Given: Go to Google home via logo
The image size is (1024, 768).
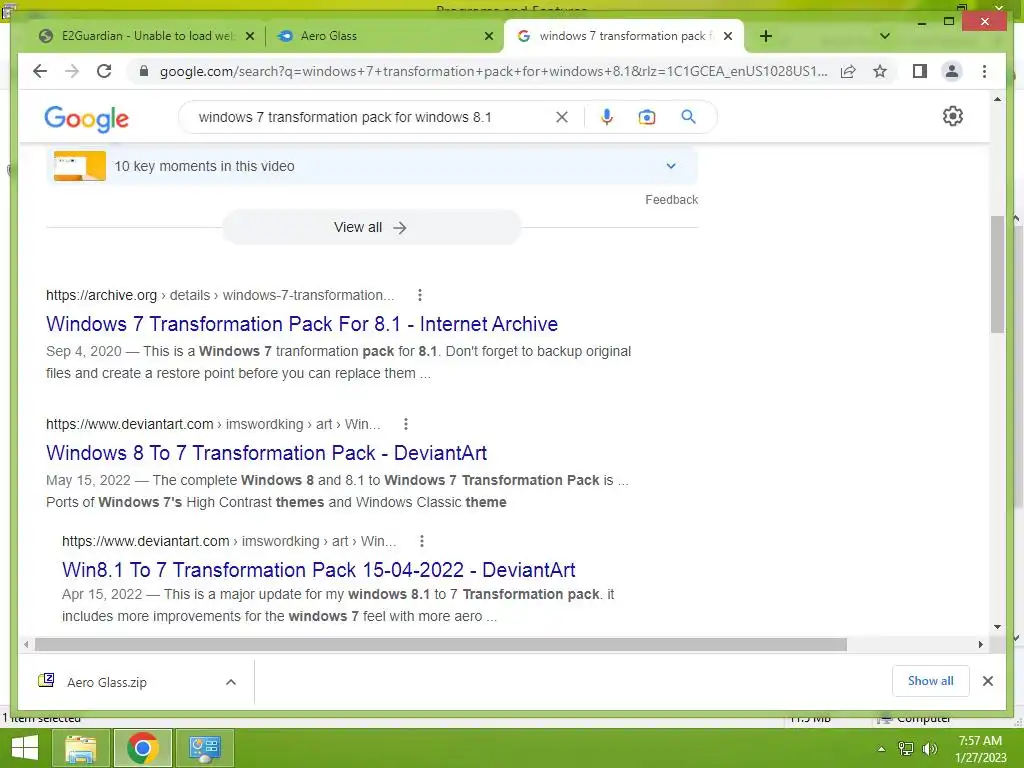Looking at the screenshot, I should [86, 118].
